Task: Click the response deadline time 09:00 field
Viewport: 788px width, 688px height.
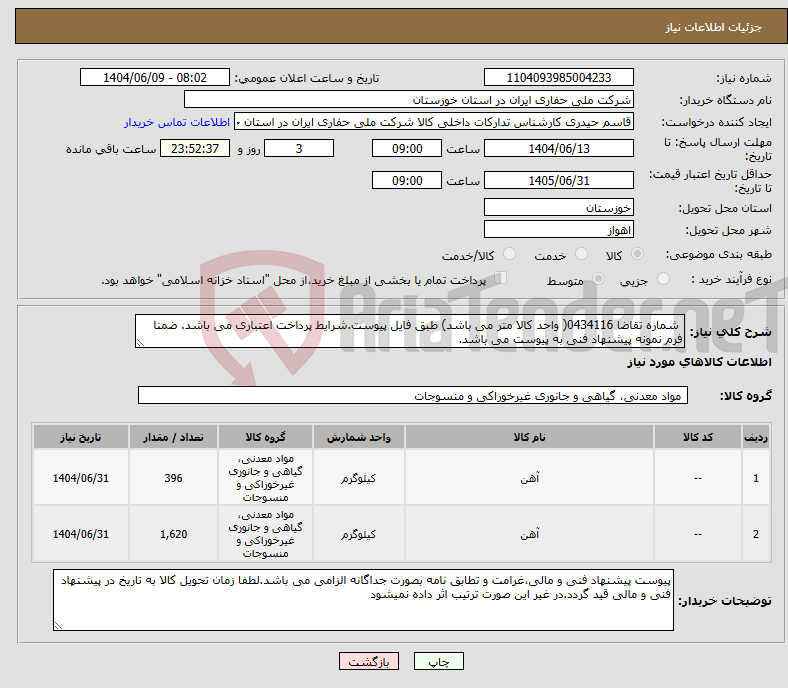Action: pyautogui.click(x=407, y=149)
